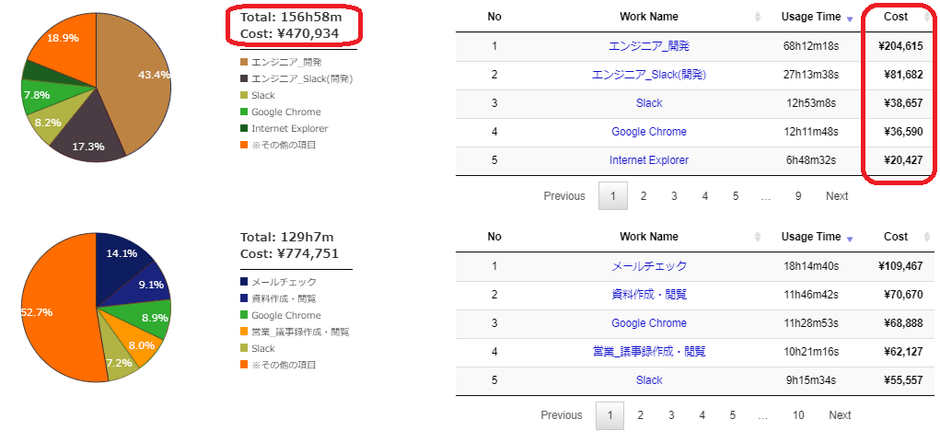Viewport: 940px width, 433px height.
Task: Click the Usage Time sort arrow in lower table
Action: [x=850, y=239]
